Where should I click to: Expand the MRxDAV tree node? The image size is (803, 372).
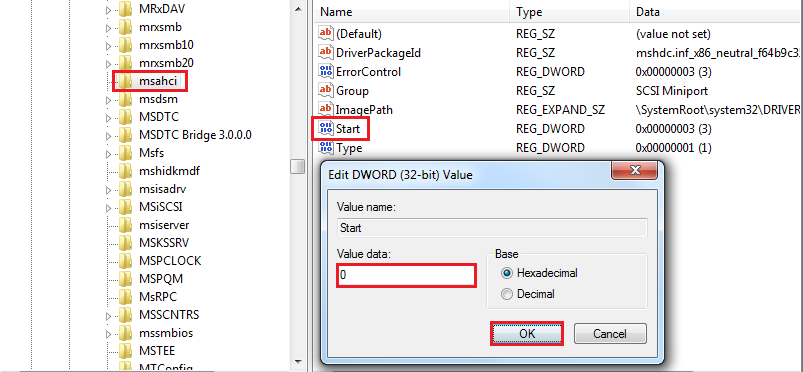pos(108,10)
